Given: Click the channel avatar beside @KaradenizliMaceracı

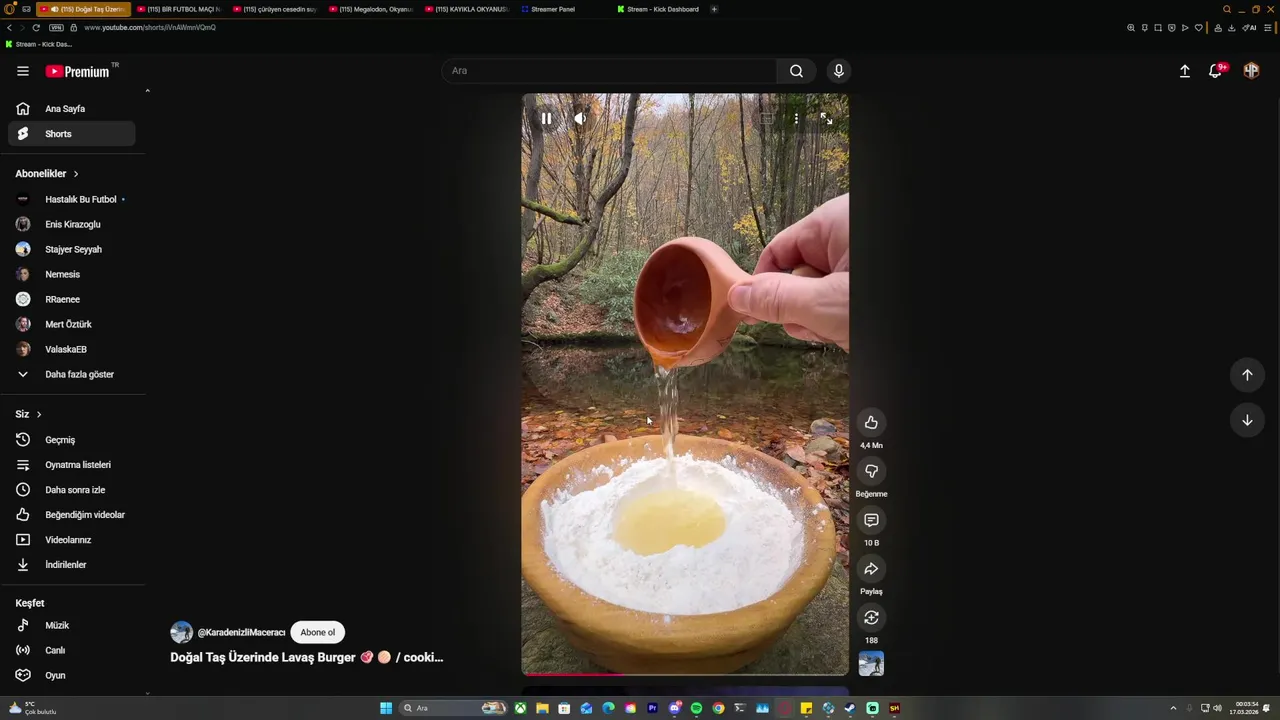Looking at the screenshot, I should (181, 632).
